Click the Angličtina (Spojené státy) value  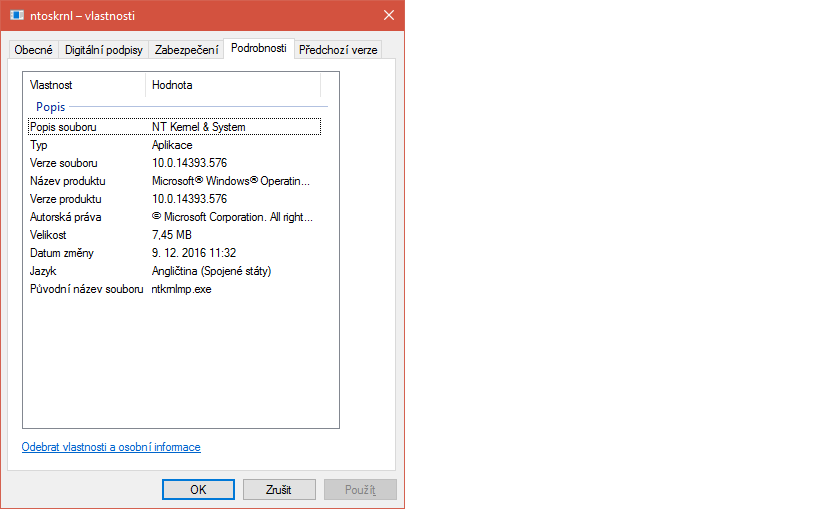pyautogui.click(x=212, y=271)
